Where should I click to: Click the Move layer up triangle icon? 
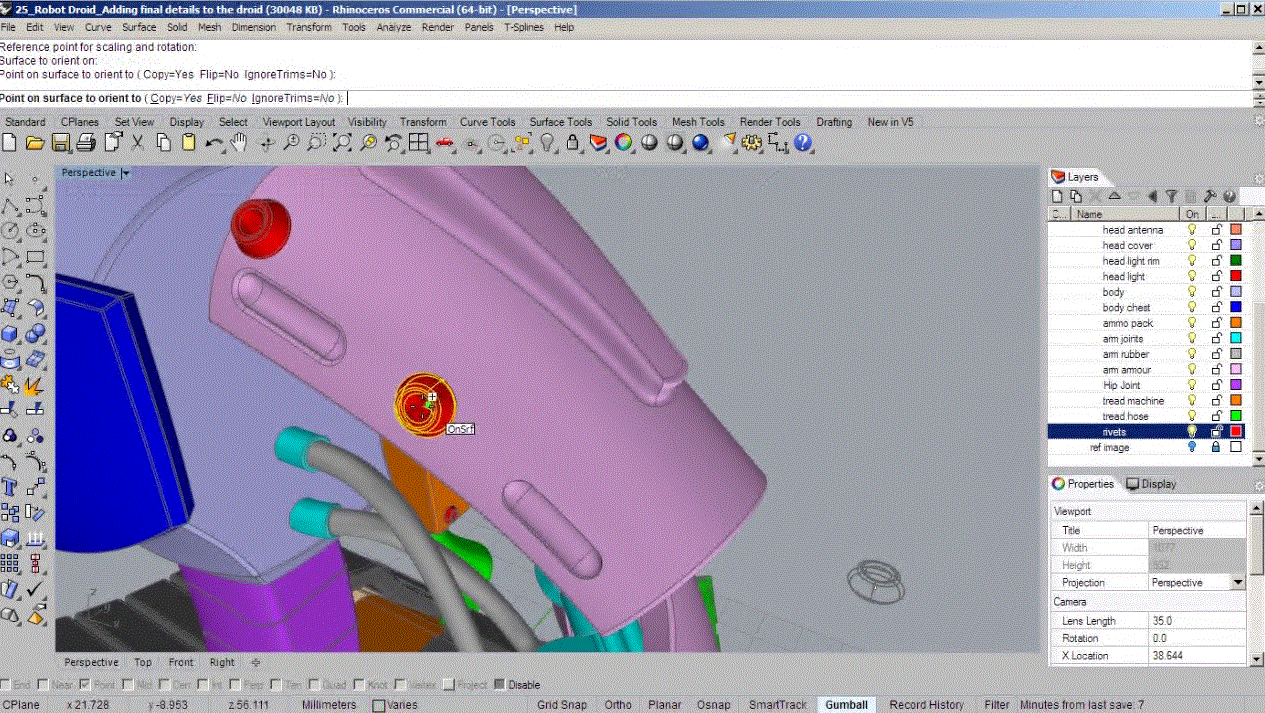click(1115, 197)
